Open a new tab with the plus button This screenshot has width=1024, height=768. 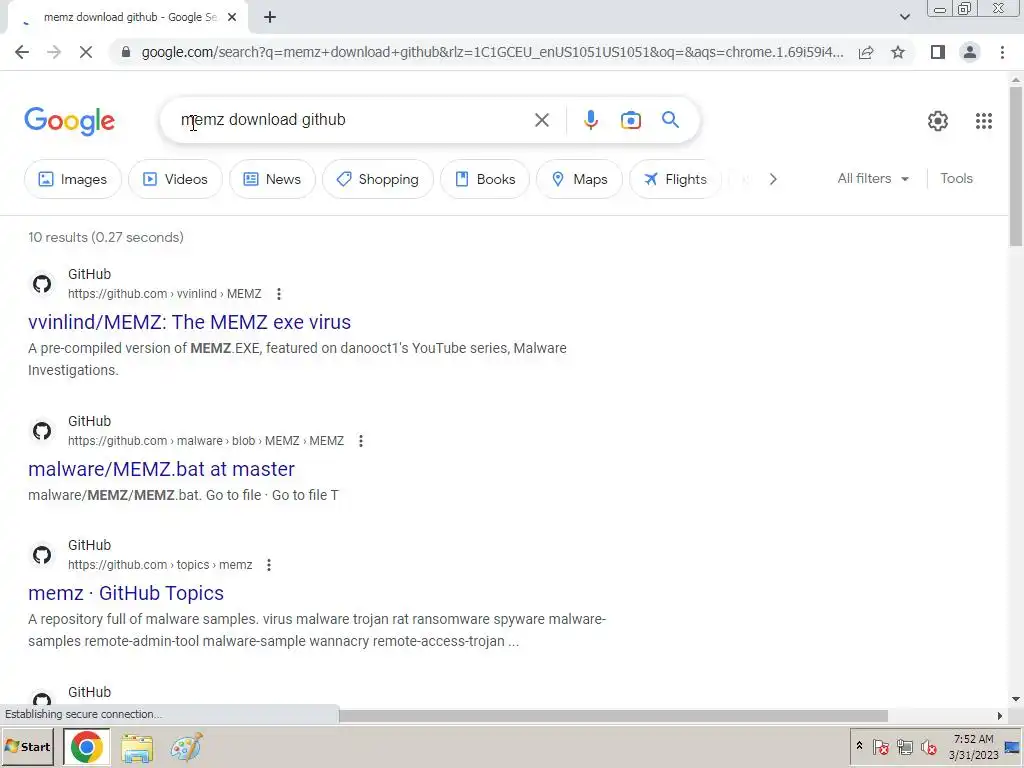pos(270,18)
